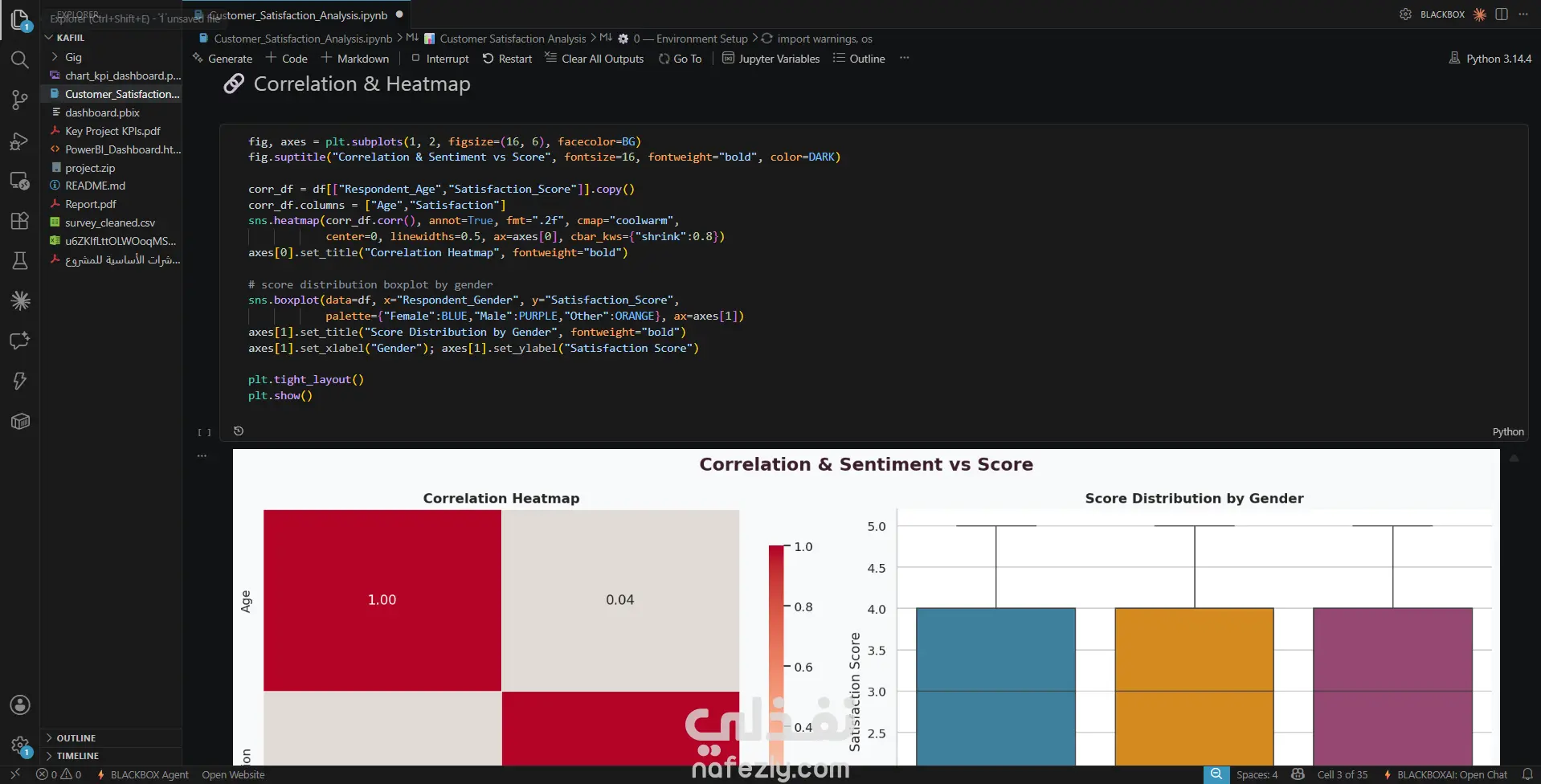Click the notifications bell in status bar
The image size is (1541, 784).
pyautogui.click(x=1527, y=774)
